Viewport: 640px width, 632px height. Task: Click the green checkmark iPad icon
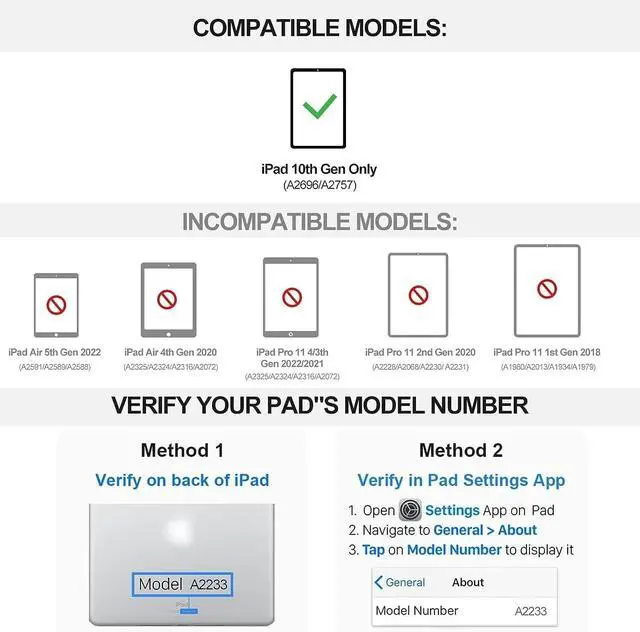coord(318,107)
